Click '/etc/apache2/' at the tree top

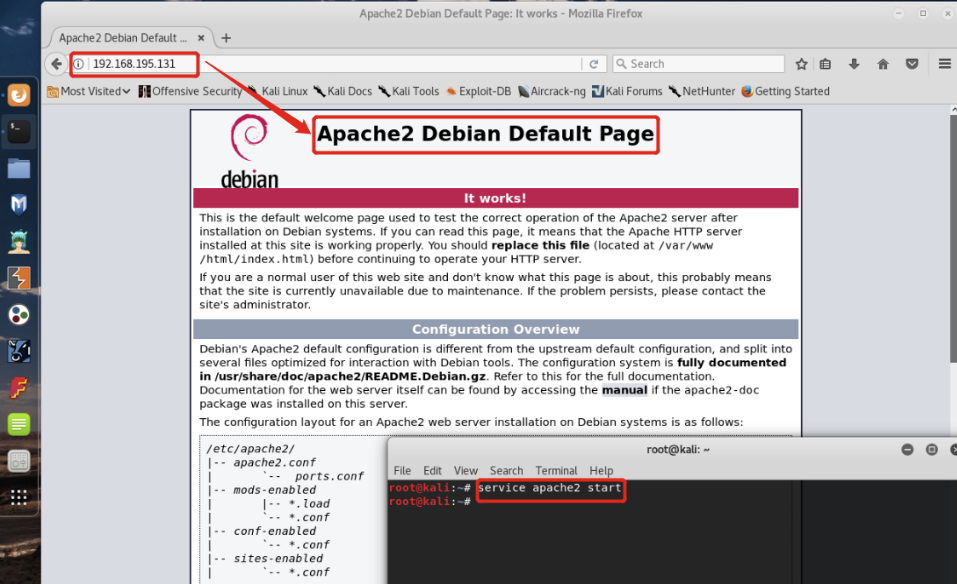[x=250, y=449]
